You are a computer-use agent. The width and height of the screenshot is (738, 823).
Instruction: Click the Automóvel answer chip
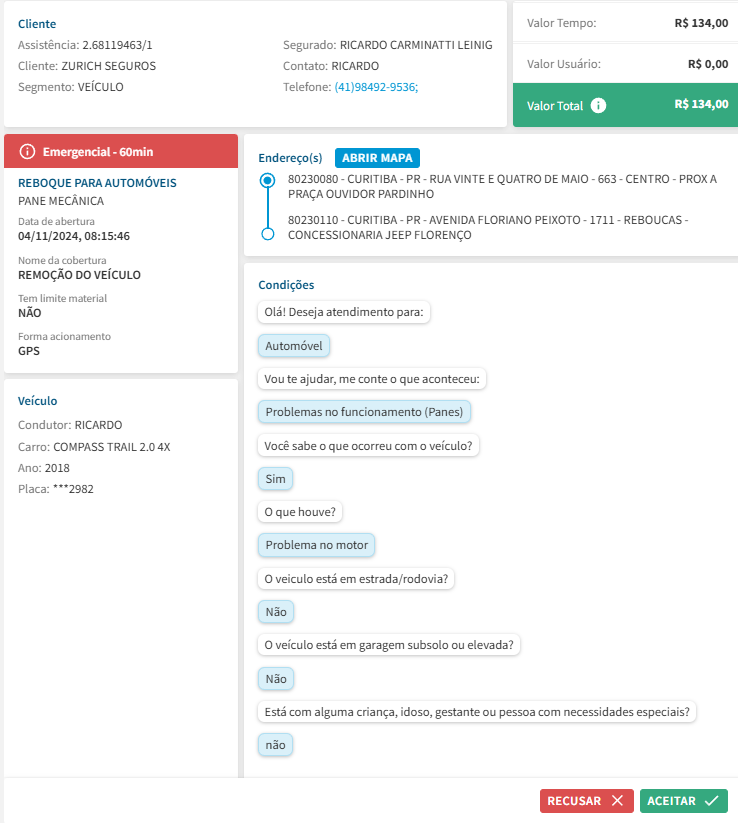coord(294,346)
